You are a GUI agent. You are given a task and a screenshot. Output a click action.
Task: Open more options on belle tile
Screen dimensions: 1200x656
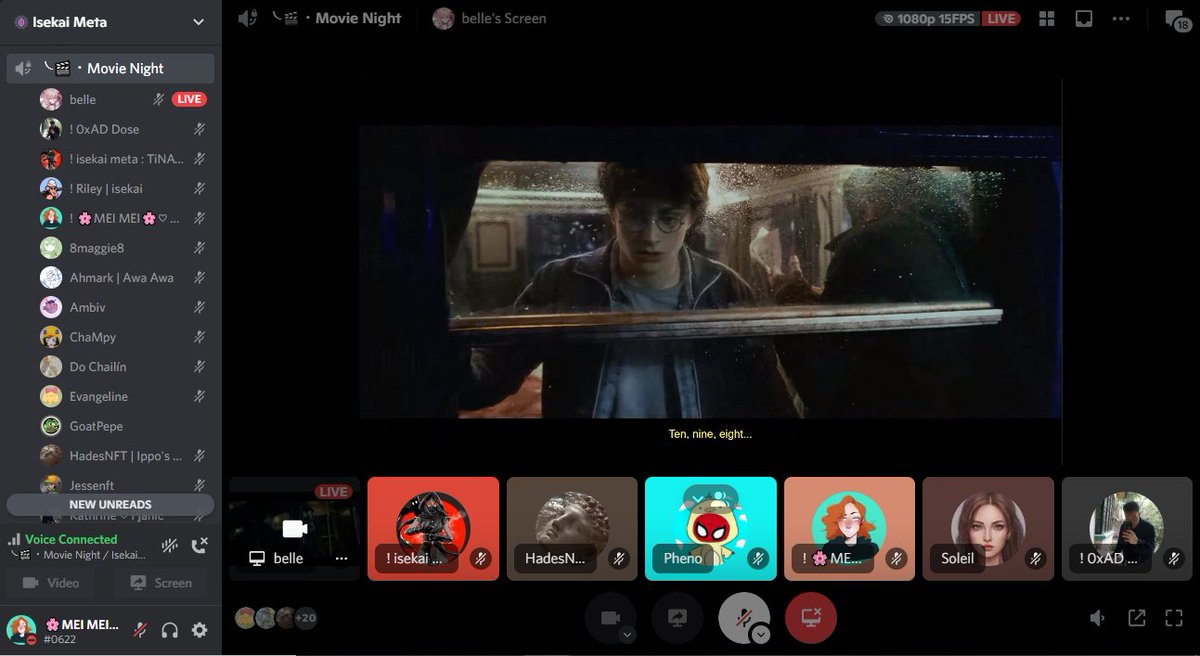point(341,558)
